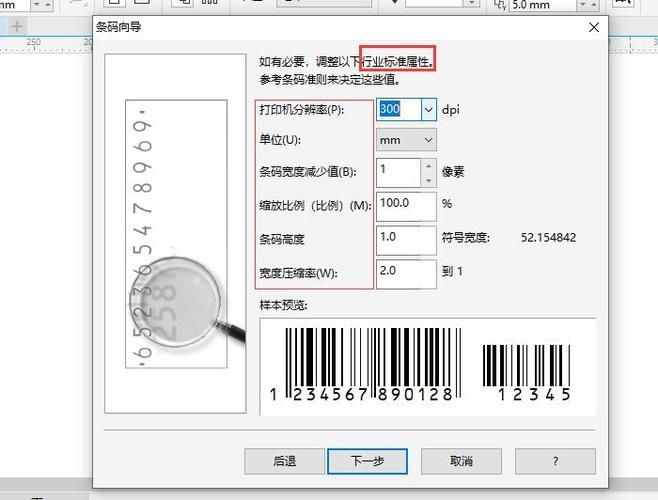Click the 条码高度 1.0 field
The width and height of the screenshot is (658, 500).
click(406, 241)
